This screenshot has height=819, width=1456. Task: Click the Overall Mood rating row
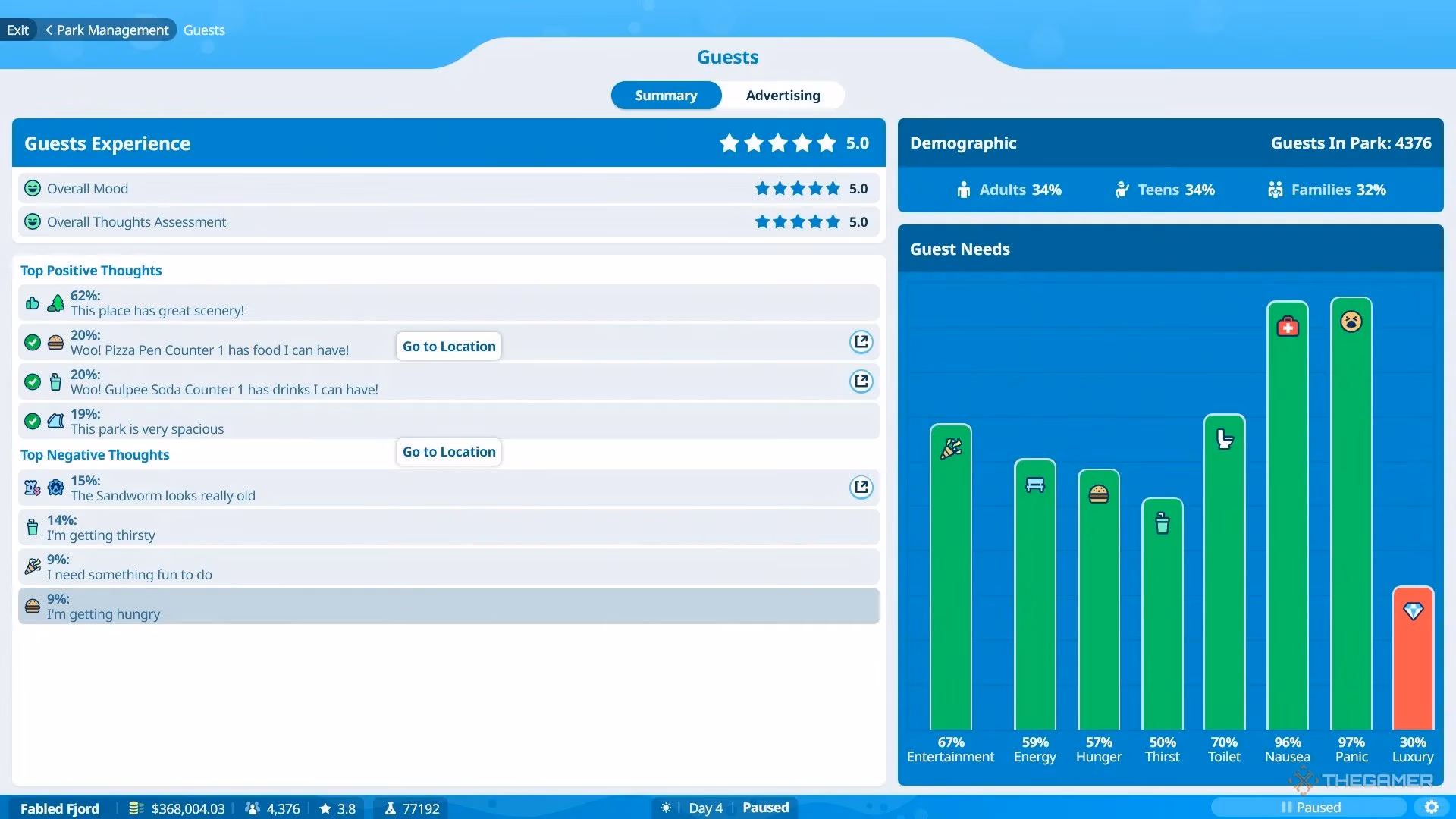[447, 189]
